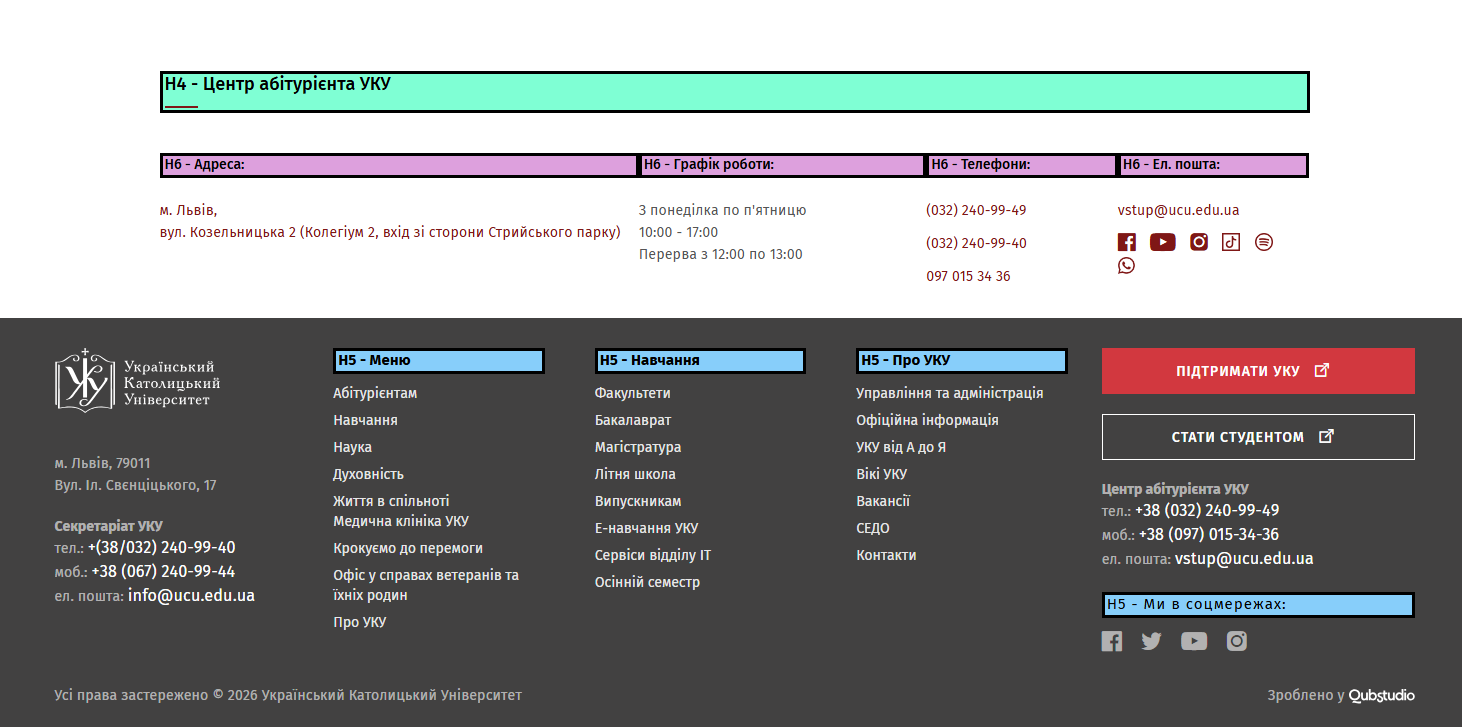Click the 10:00 - 17:00 hours text
Image resolution: width=1462 pixels, height=727 pixels.
[678, 232]
